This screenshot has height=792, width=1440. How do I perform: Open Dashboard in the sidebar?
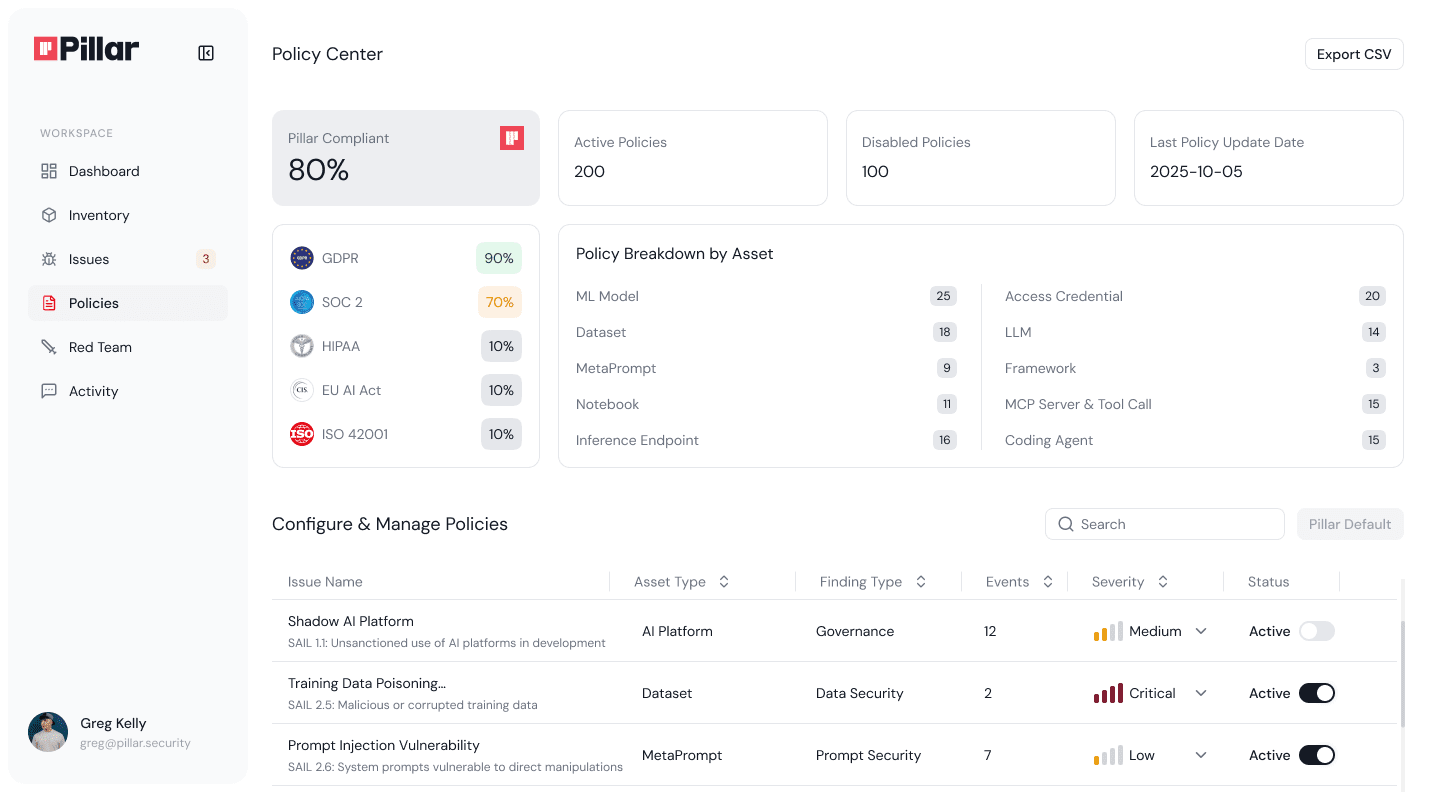pos(128,171)
